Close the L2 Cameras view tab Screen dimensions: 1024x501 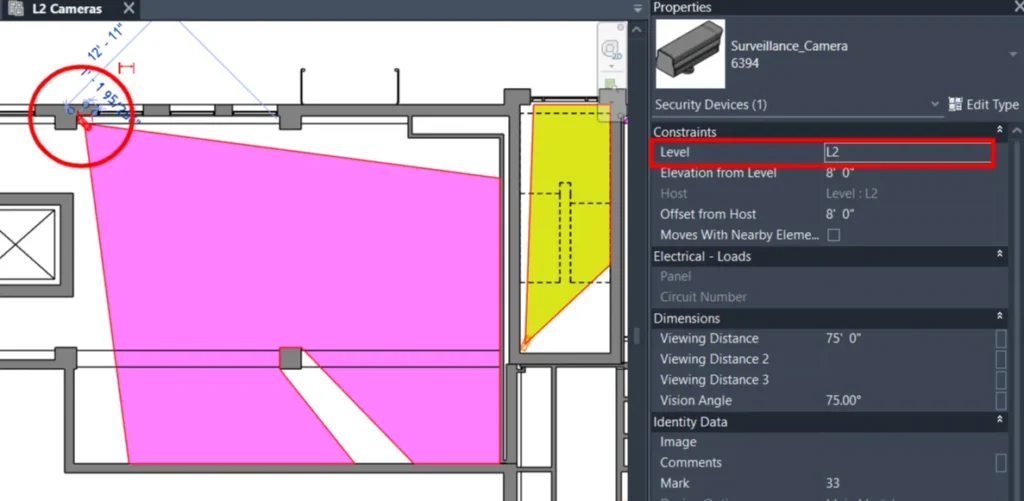click(x=131, y=9)
